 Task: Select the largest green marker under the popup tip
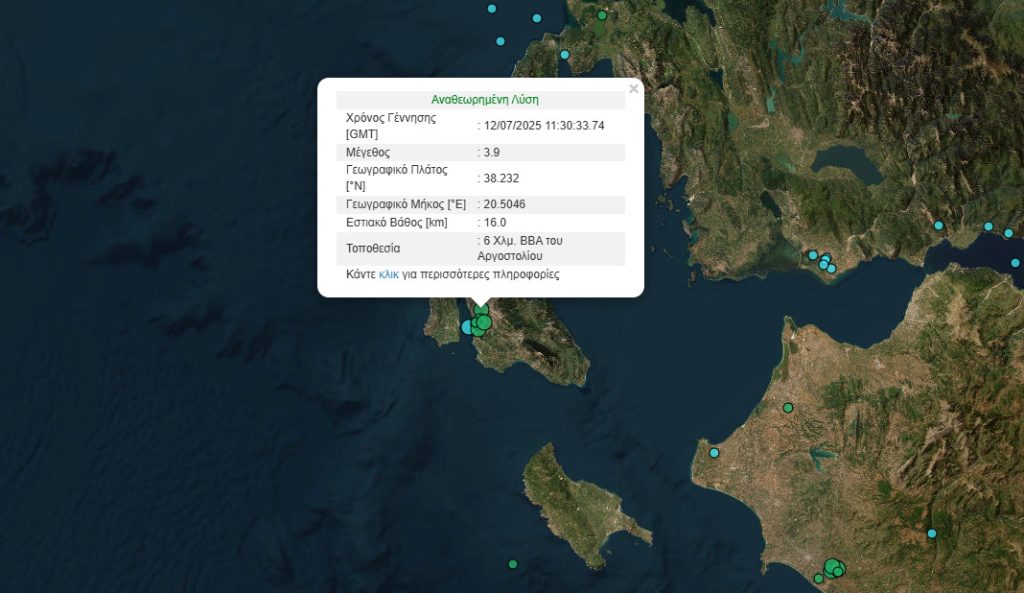pos(484,322)
